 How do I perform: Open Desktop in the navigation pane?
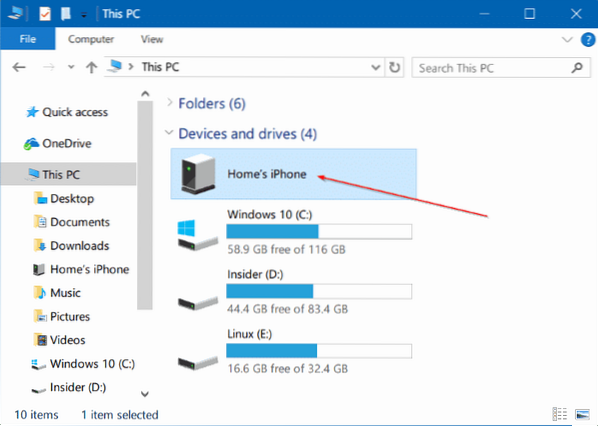point(72,199)
